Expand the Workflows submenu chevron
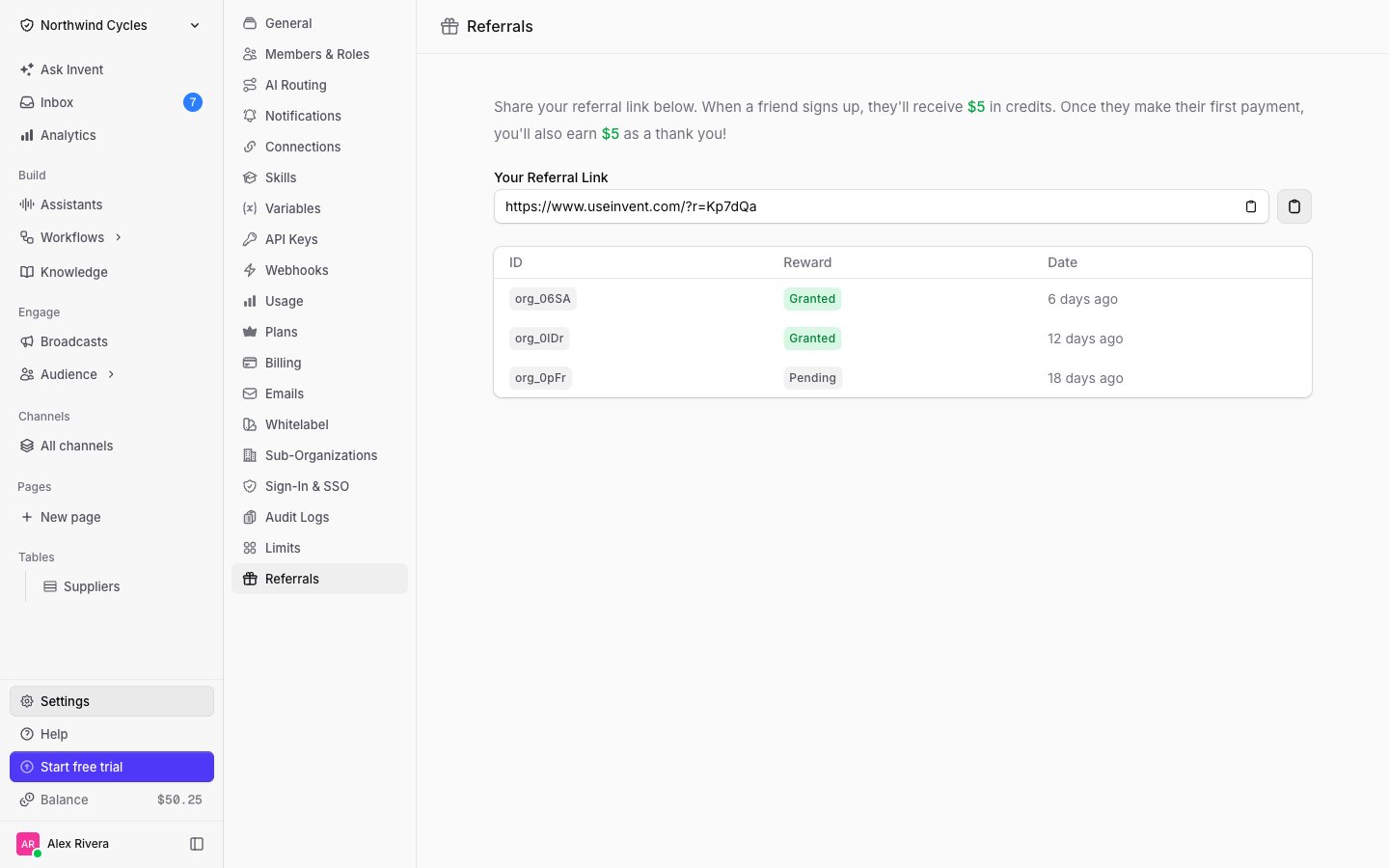1389x868 pixels. (119, 237)
